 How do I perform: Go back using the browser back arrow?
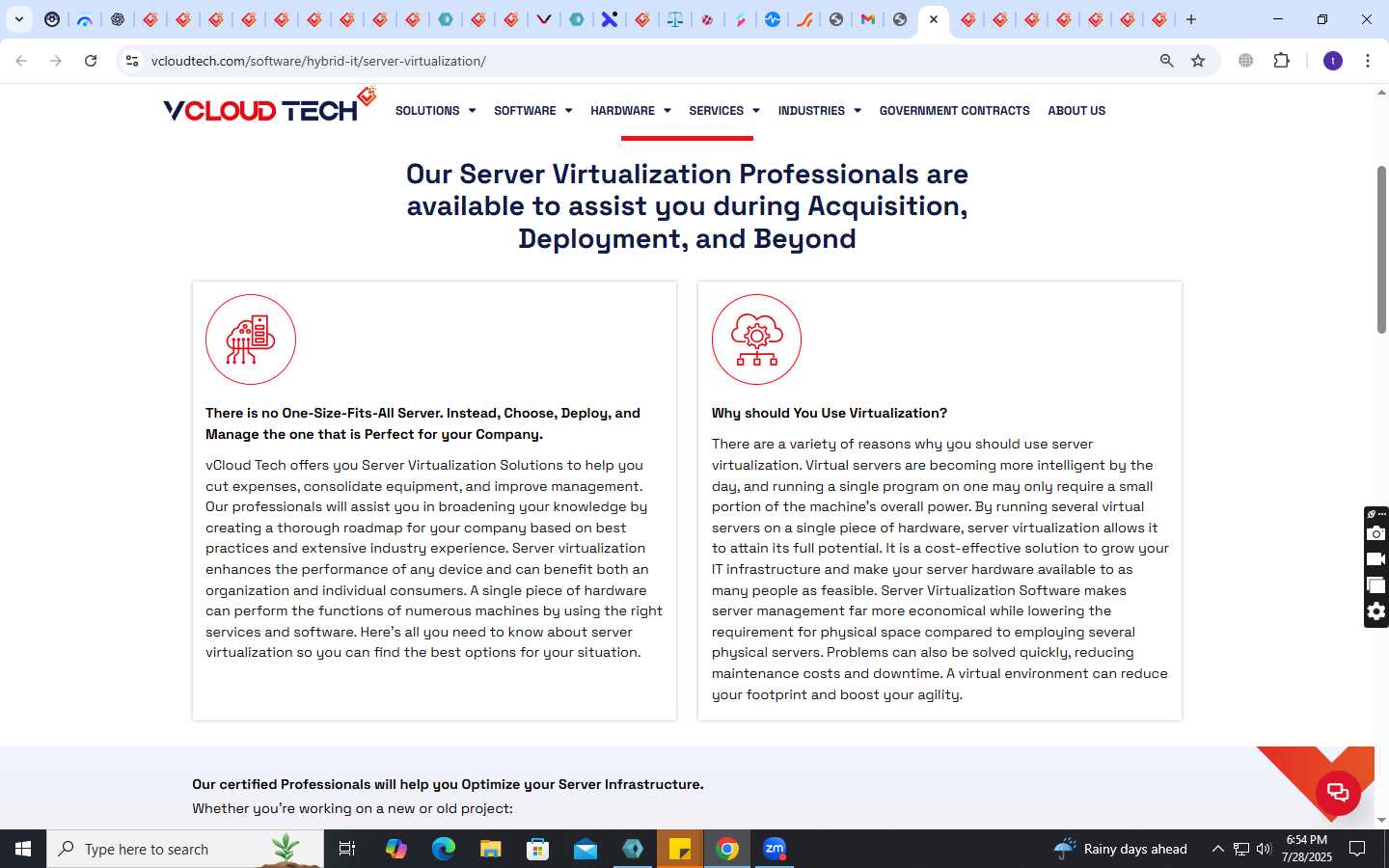[x=21, y=61]
